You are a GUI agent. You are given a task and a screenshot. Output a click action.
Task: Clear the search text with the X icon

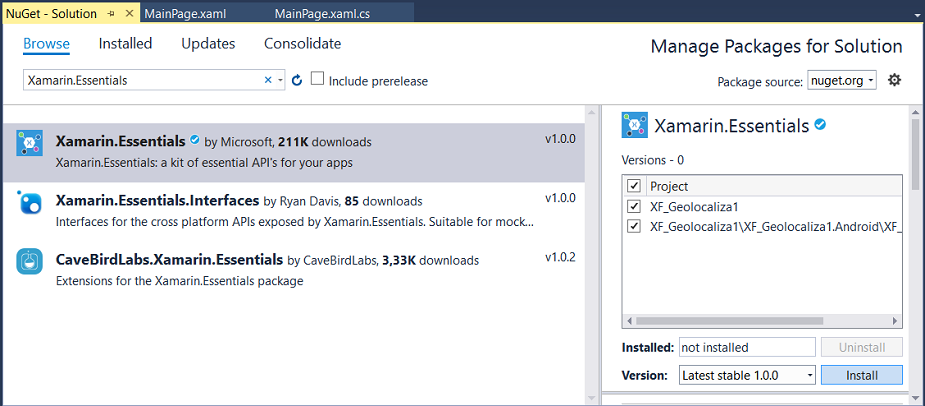tap(268, 80)
